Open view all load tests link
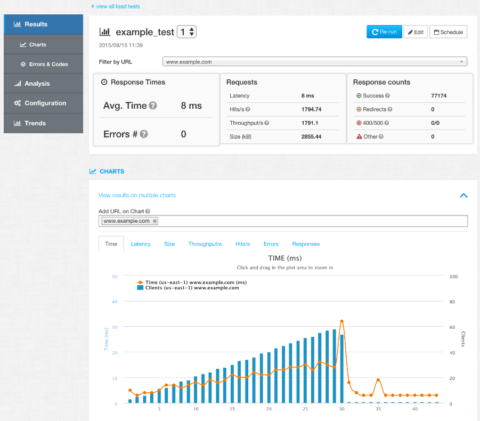This screenshot has width=480, height=421. click(116, 6)
